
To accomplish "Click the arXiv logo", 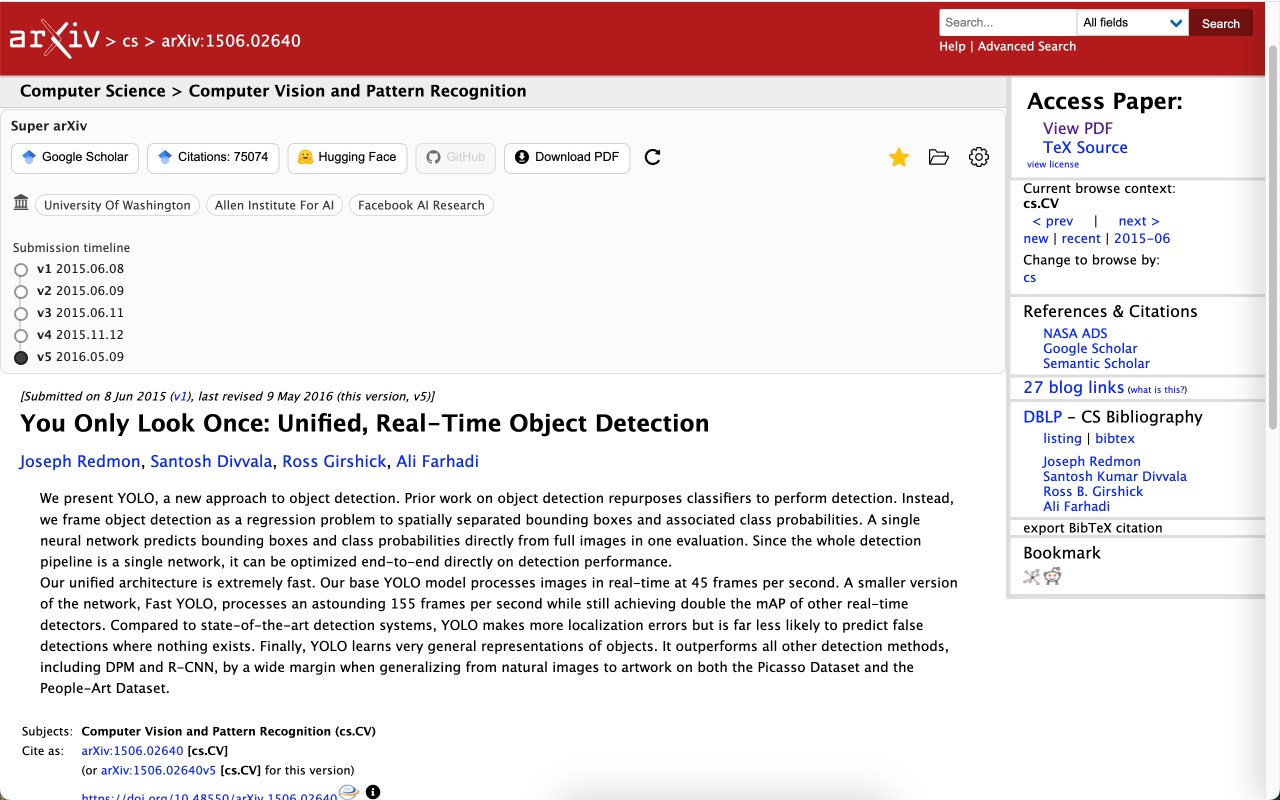I will (54, 38).
